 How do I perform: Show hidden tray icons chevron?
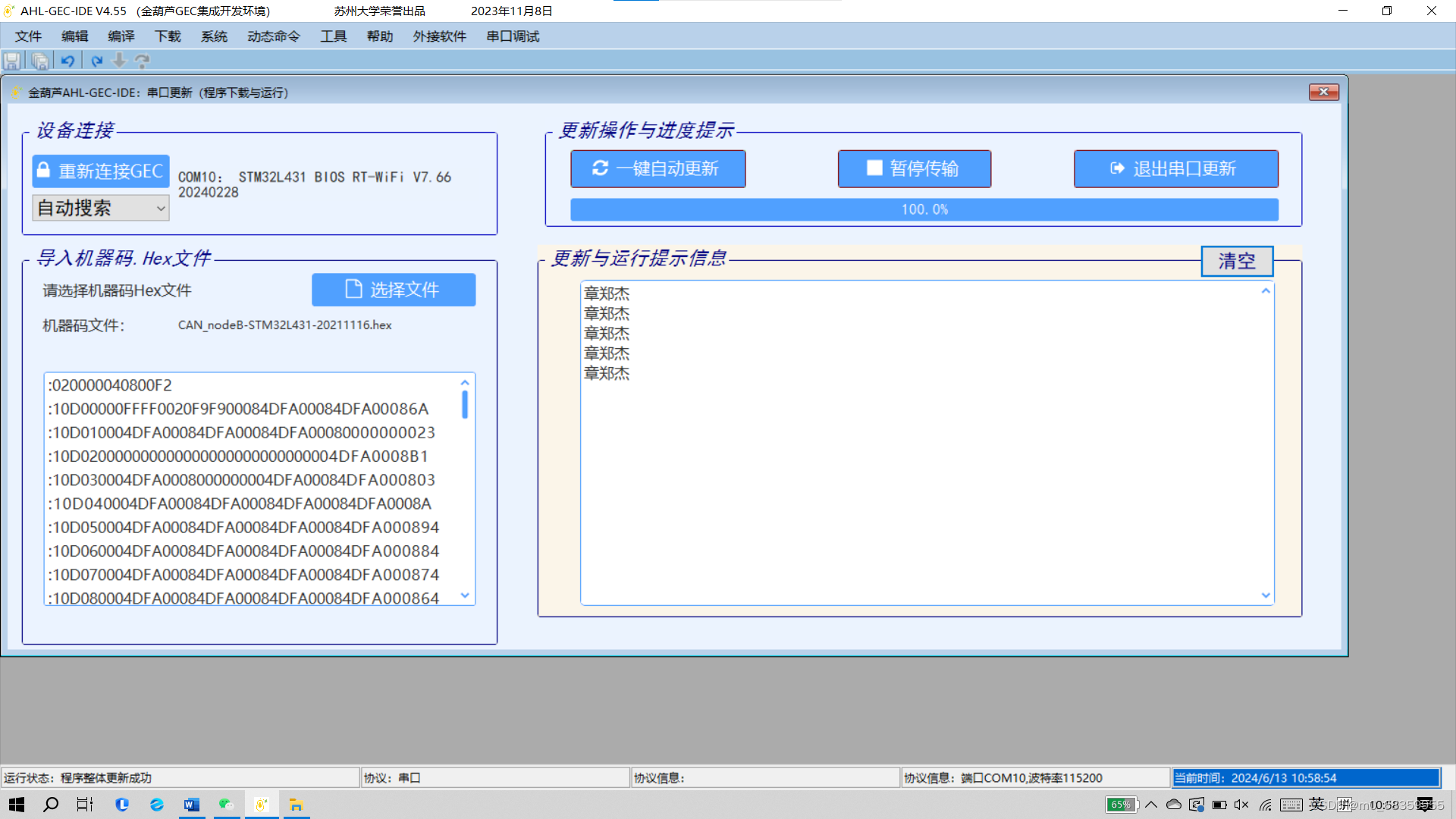(x=1151, y=805)
